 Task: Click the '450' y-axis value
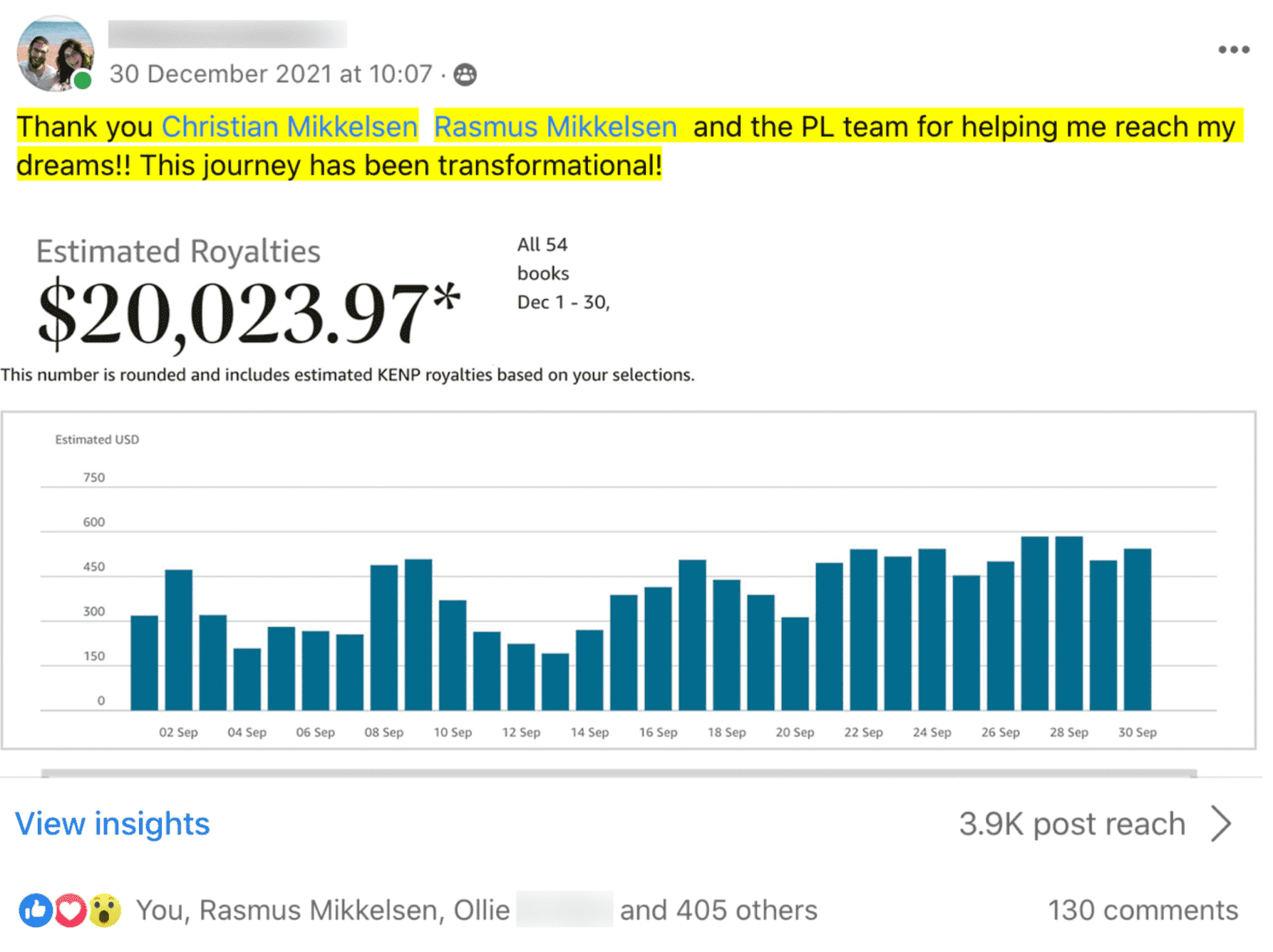94,567
